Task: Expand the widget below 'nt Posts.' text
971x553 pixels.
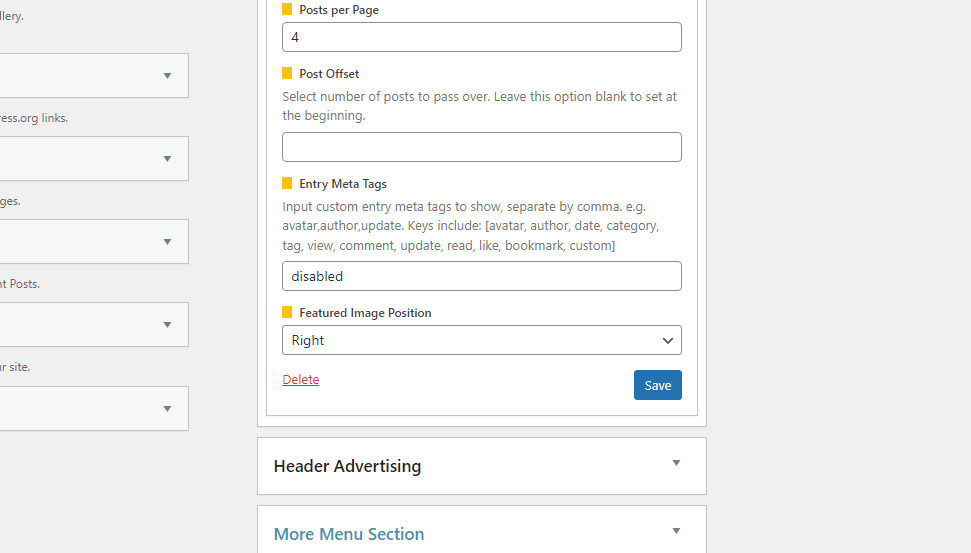Action: [167, 324]
